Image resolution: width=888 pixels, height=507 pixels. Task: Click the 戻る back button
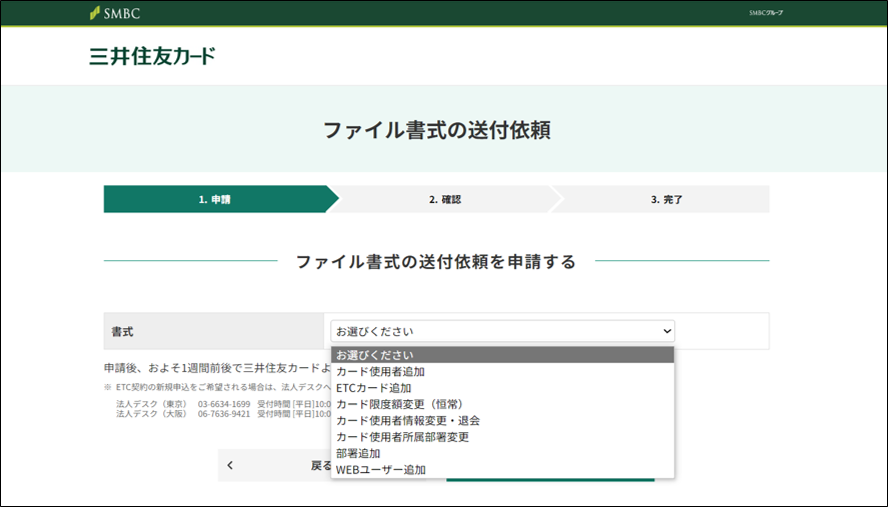pyautogui.click(x=275, y=466)
